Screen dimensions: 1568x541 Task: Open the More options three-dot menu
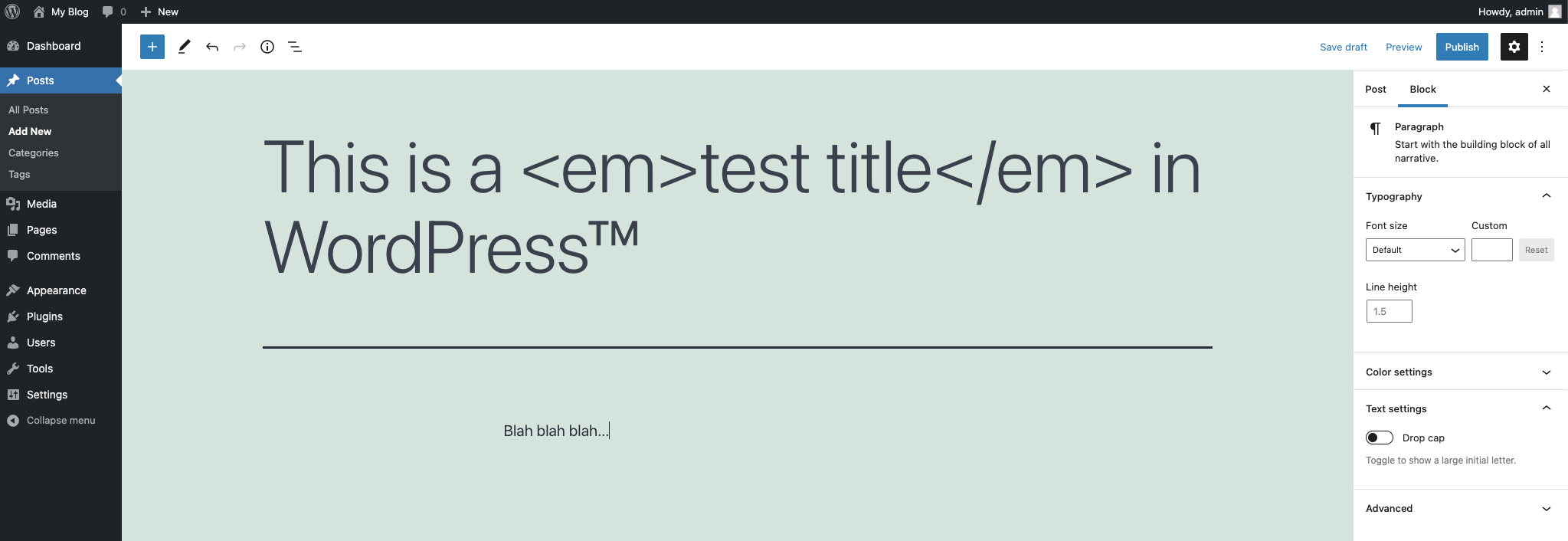[1541, 47]
